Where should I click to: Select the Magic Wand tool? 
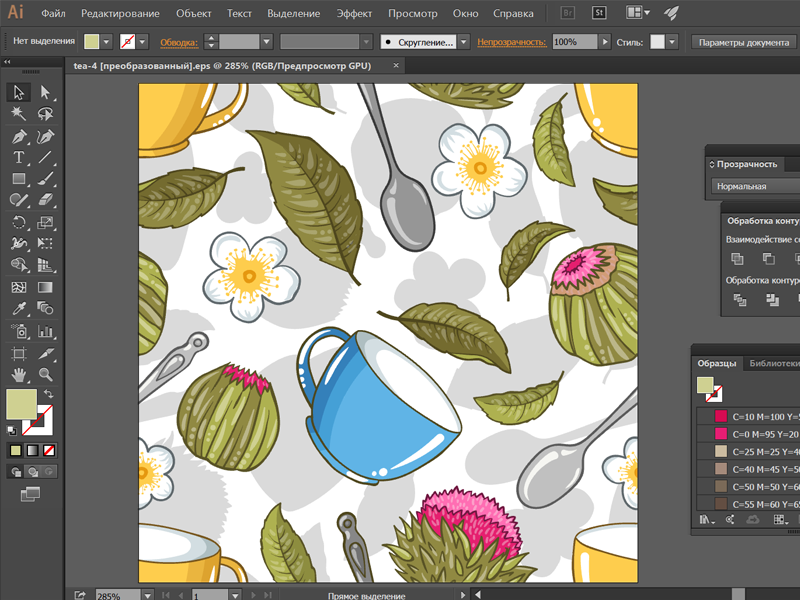pos(16,114)
